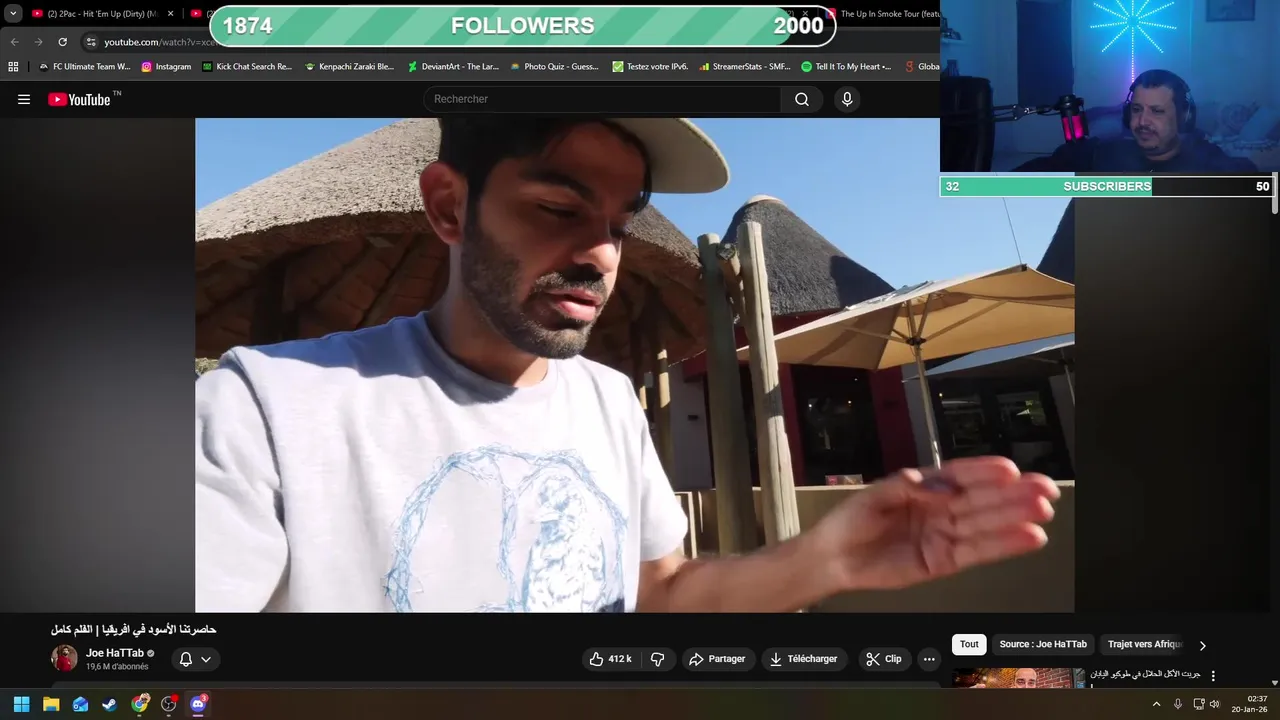Screen dimensions: 1280x720
Task: Open the browser apps grid icon
Action: point(13,67)
